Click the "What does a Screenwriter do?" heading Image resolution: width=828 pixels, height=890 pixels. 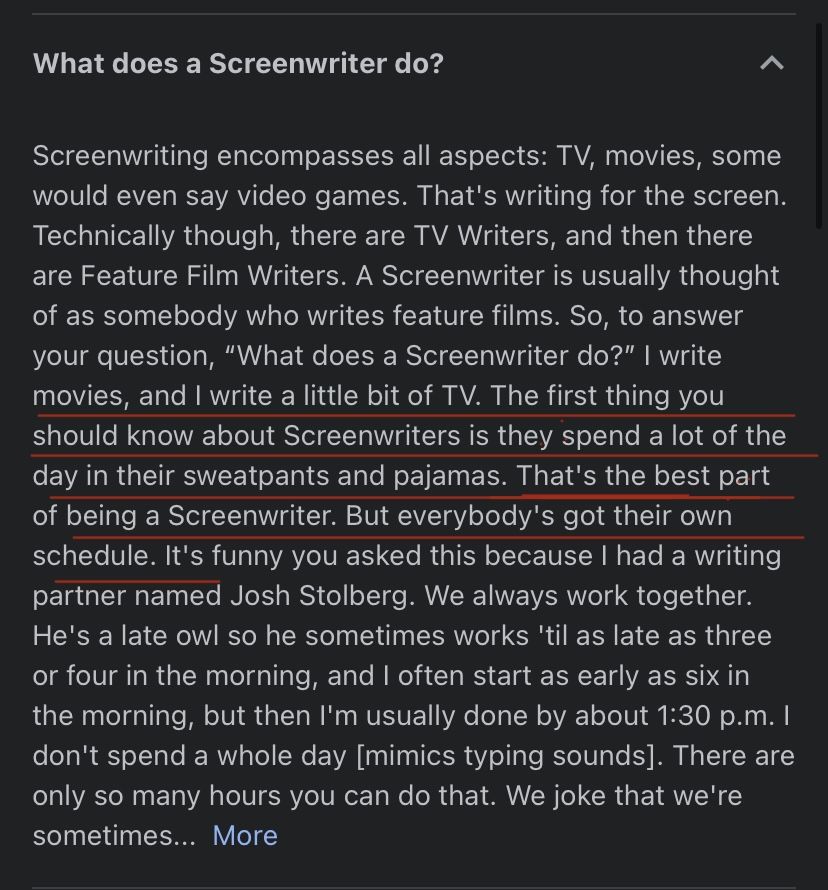(238, 64)
